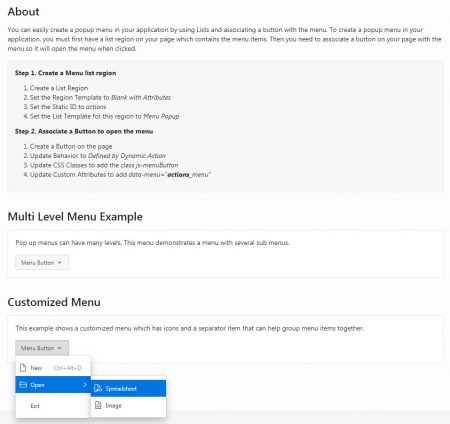Image resolution: width=450 pixels, height=424 pixels.
Task: Click the Multi Level Menu Example heading
Action: 75,217
